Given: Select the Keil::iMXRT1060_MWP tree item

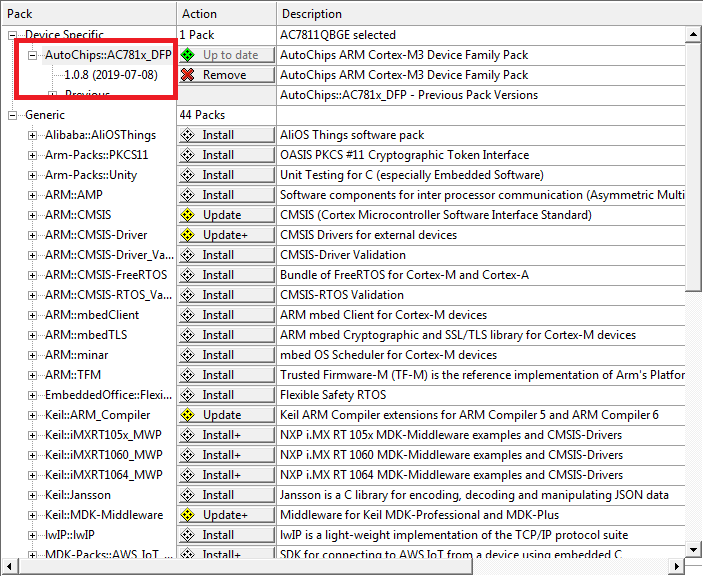Looking at the screenshot, I should 104,455.
